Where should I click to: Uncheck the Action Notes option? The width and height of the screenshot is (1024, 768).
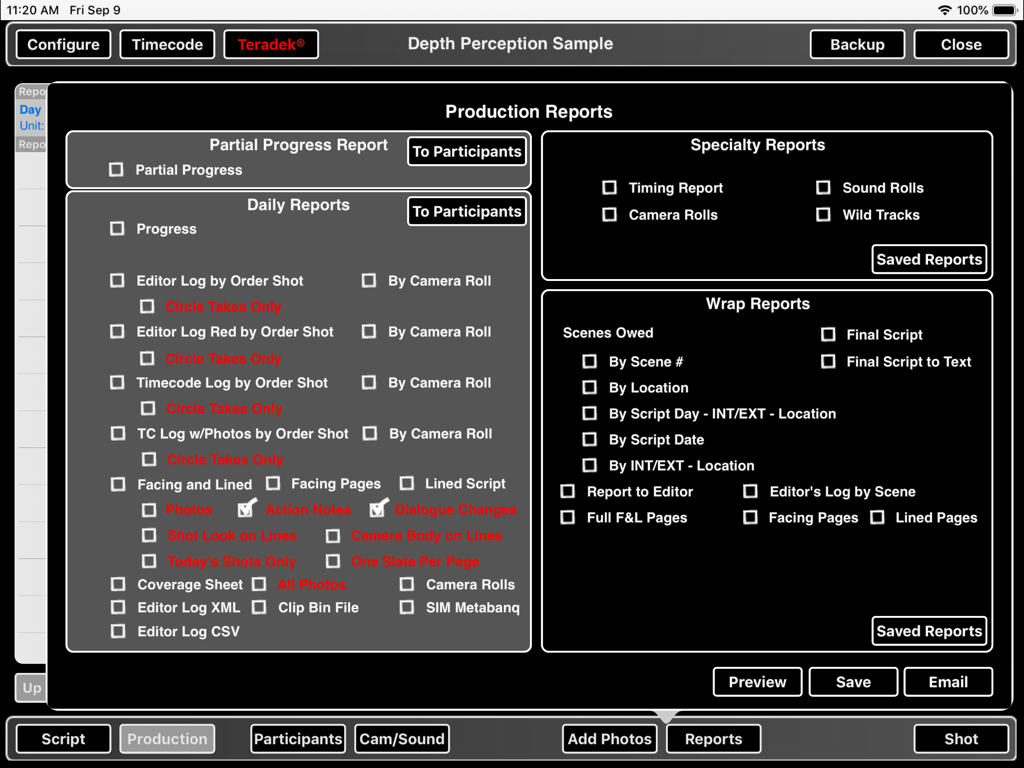tap(247, 510)
